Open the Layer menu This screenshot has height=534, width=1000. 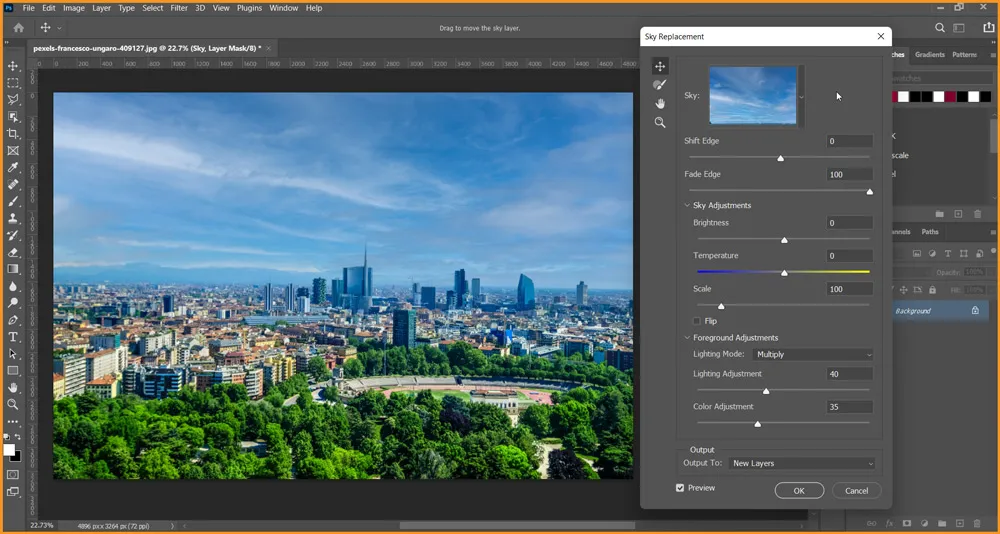101,8
